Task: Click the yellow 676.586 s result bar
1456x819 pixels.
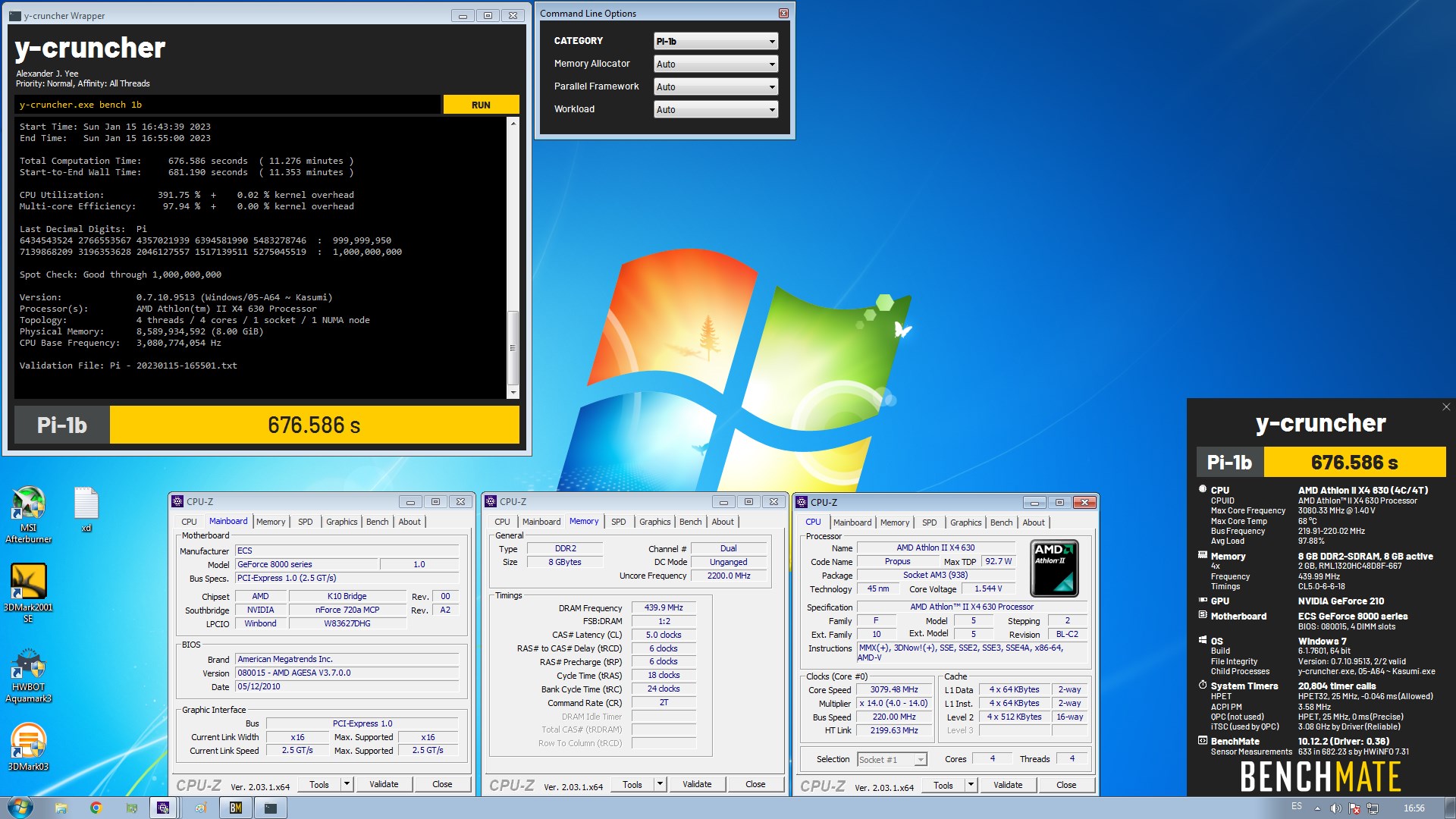Action: [314, 425]
